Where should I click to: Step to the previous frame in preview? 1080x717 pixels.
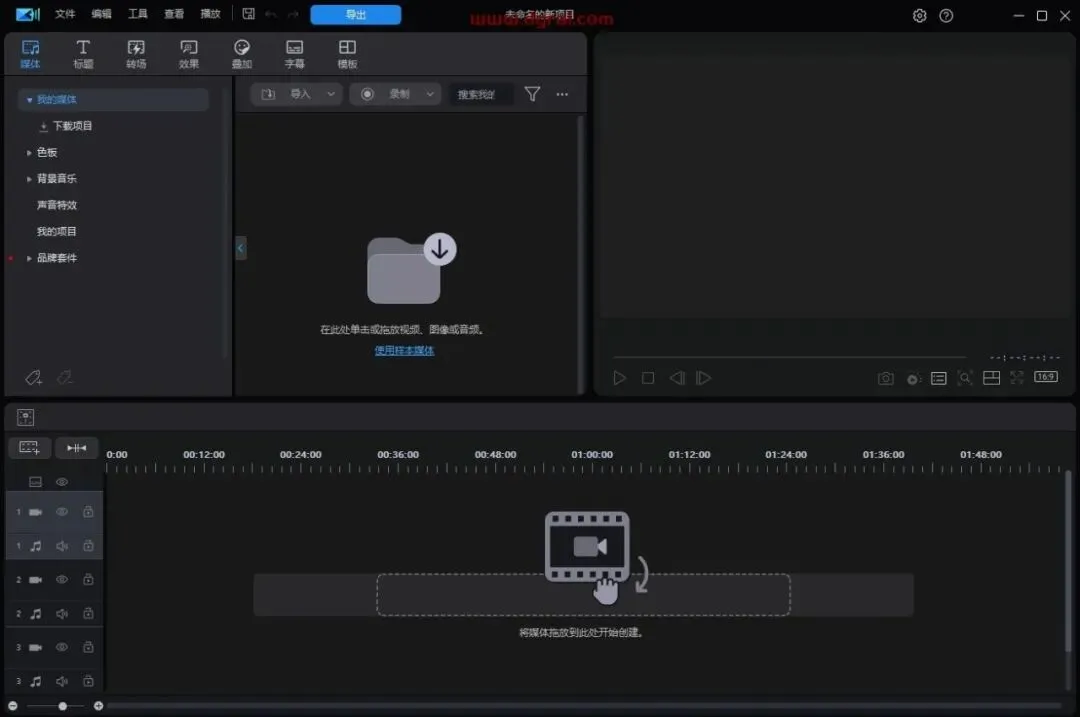point(676,378)
